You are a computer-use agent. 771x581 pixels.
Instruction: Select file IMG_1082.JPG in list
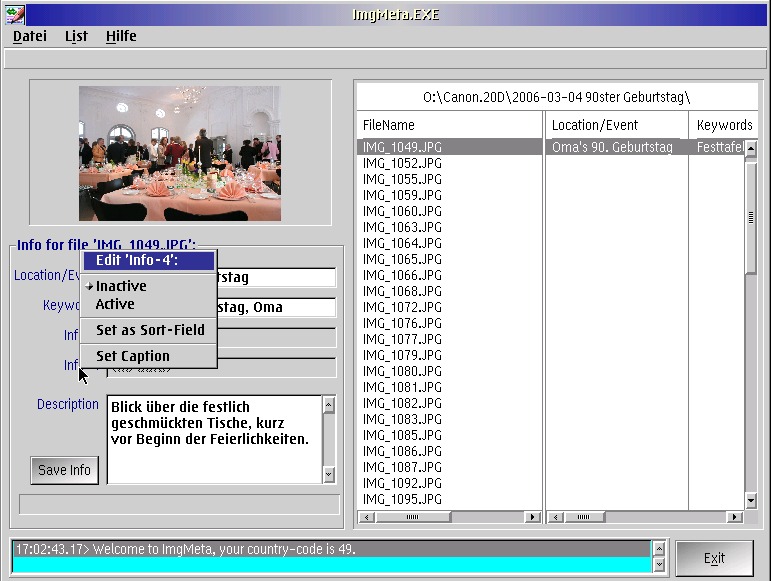tap(449, 403)
